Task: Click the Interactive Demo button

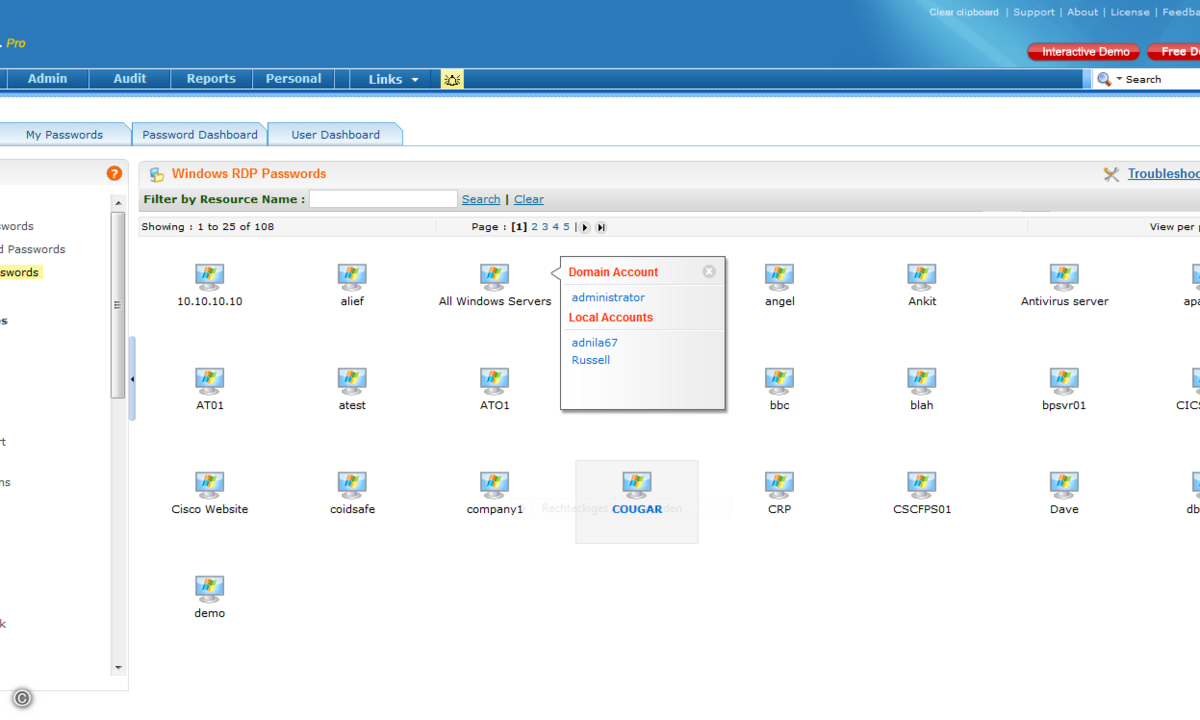Action: [x=1085, y=52]
